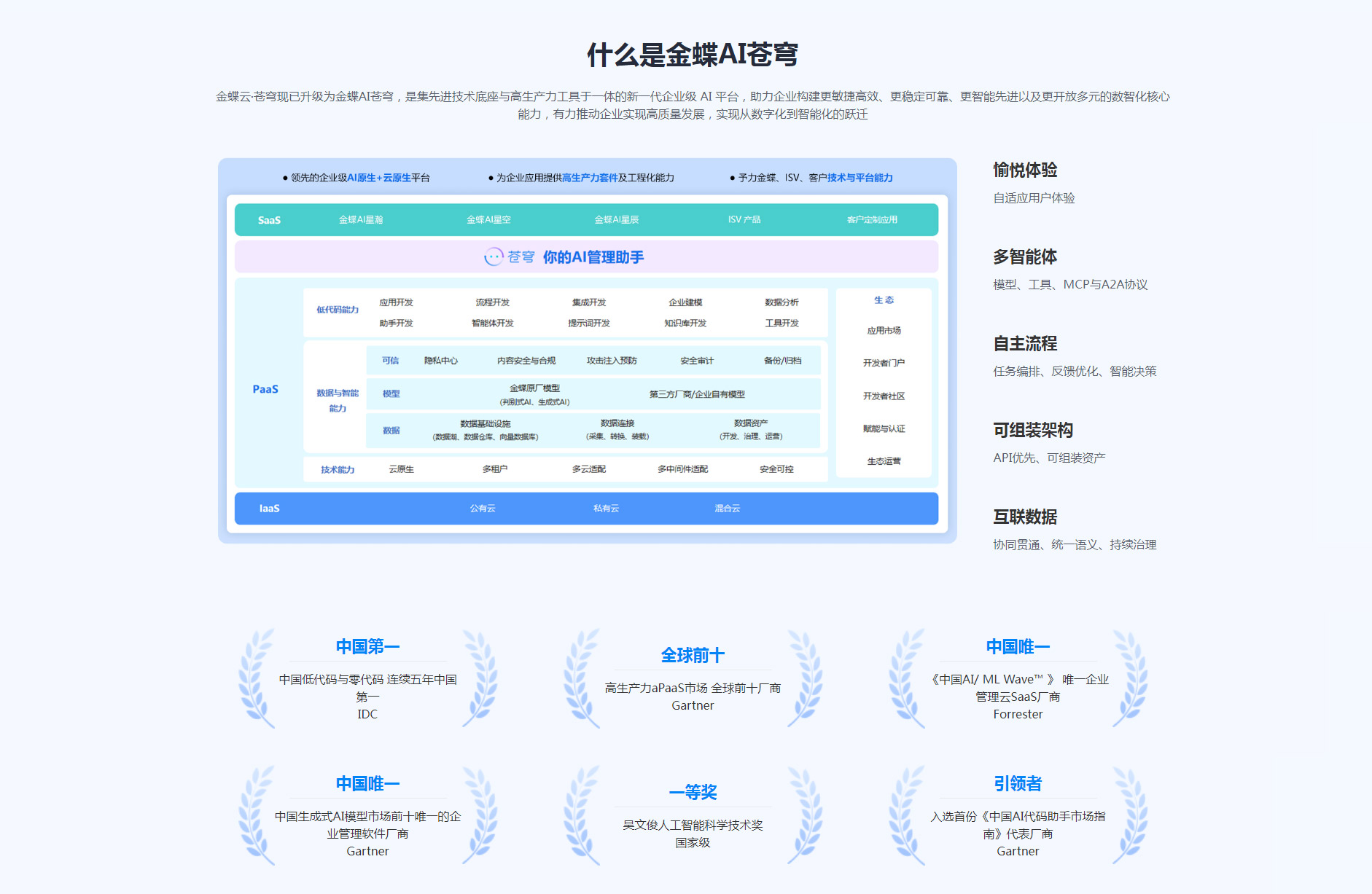This screenshot has height=894, width=1372.
Task: Click the 什么是金蝶AI苍穹 page title
Action: (x=693, y=55)
